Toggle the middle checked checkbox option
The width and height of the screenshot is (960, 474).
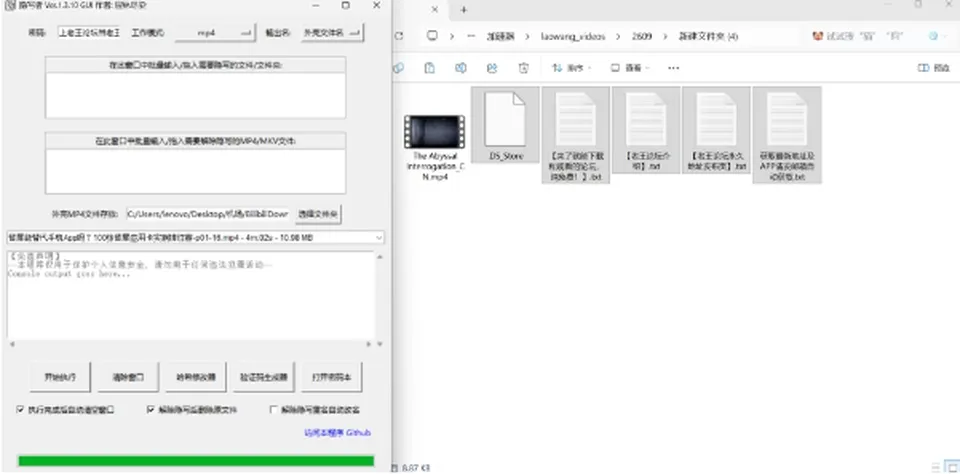(x=151, y=409)
